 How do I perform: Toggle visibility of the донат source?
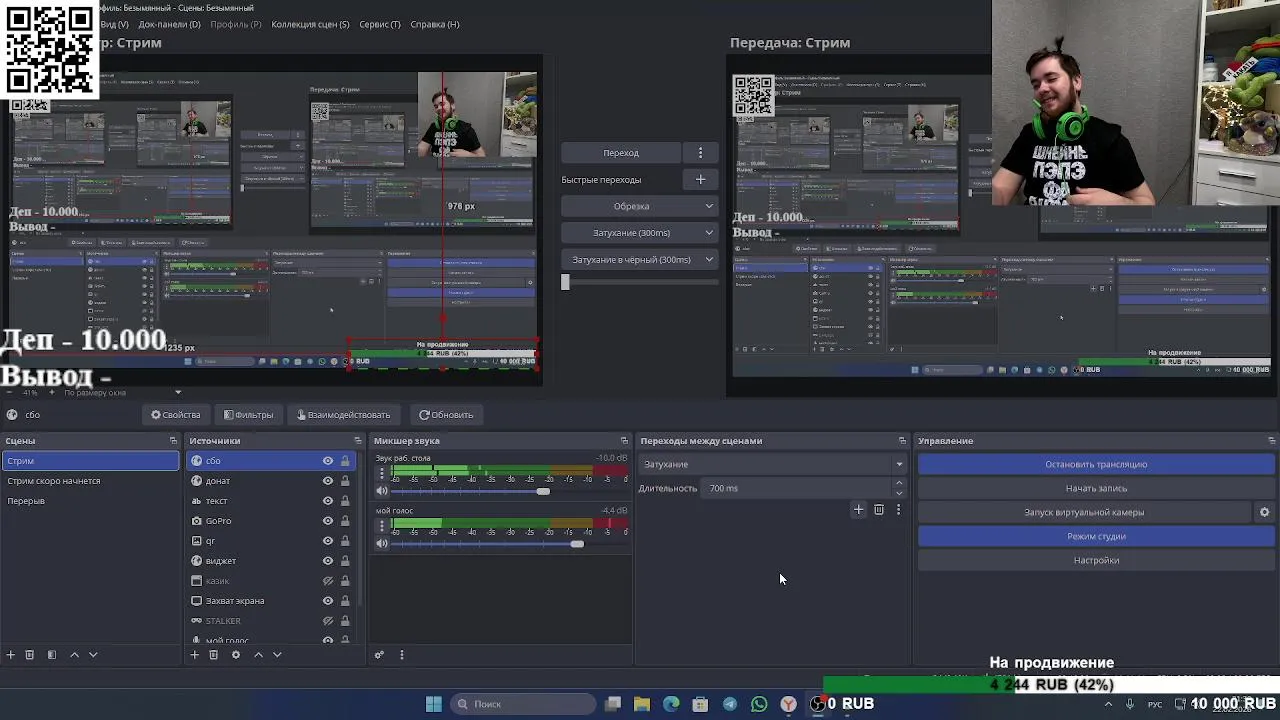click(327, 481)
